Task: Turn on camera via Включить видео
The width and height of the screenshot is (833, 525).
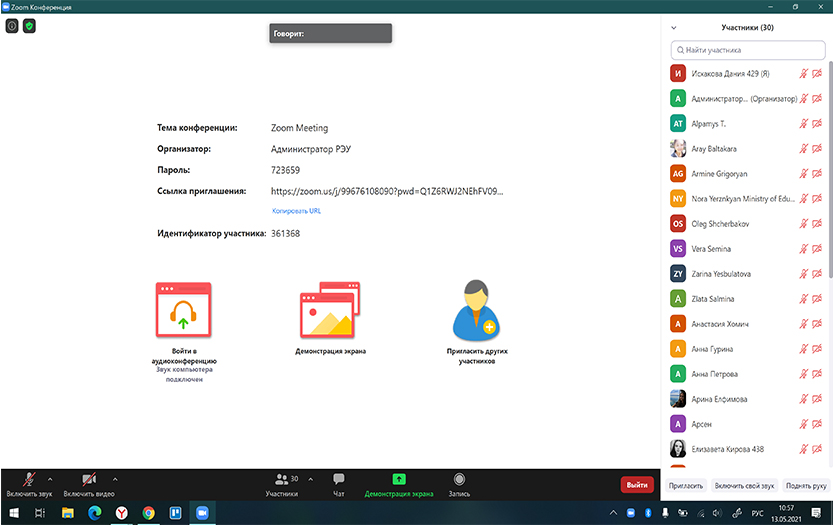Action: click(x=89, y=484)
